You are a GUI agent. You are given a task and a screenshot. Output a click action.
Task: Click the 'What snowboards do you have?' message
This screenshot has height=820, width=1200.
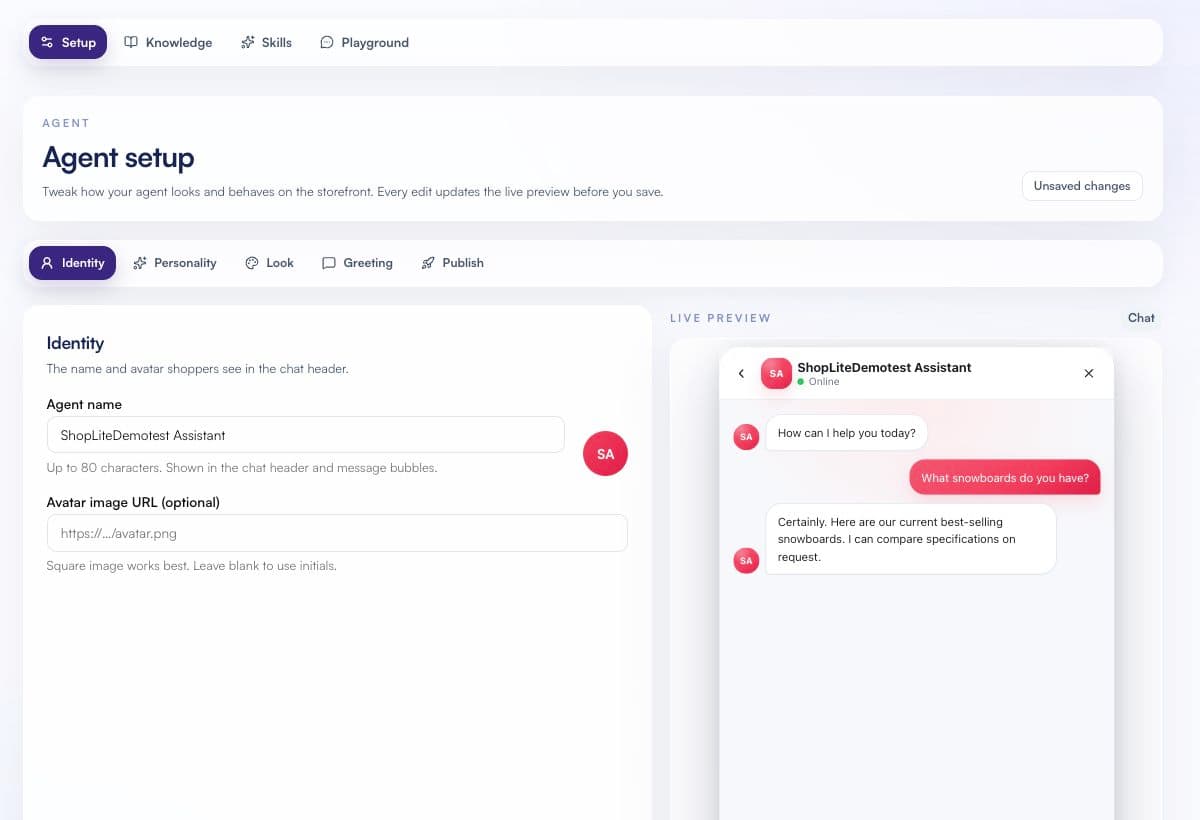(x=1005, y=478)
